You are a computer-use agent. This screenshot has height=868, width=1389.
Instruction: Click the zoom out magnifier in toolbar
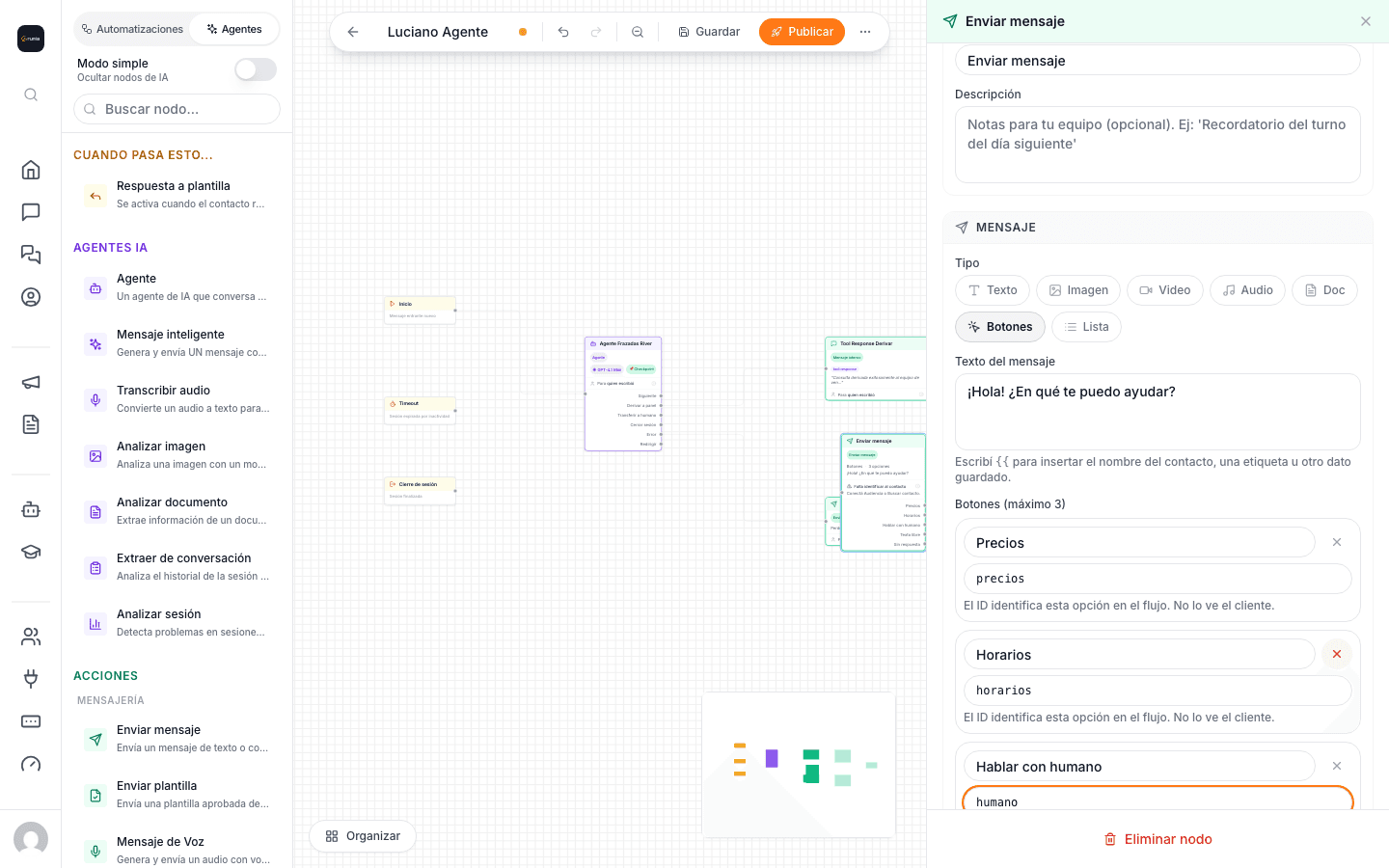point(638,32)
